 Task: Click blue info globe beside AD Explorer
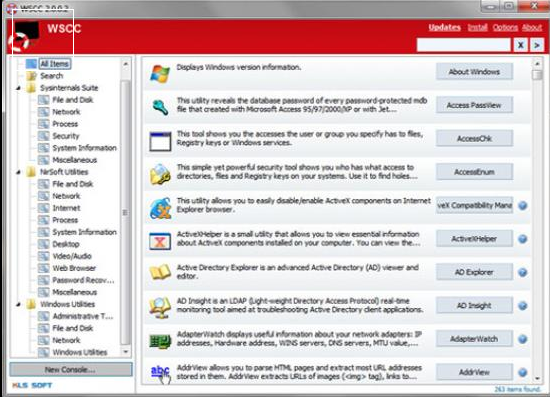click(x=522, y=272)
